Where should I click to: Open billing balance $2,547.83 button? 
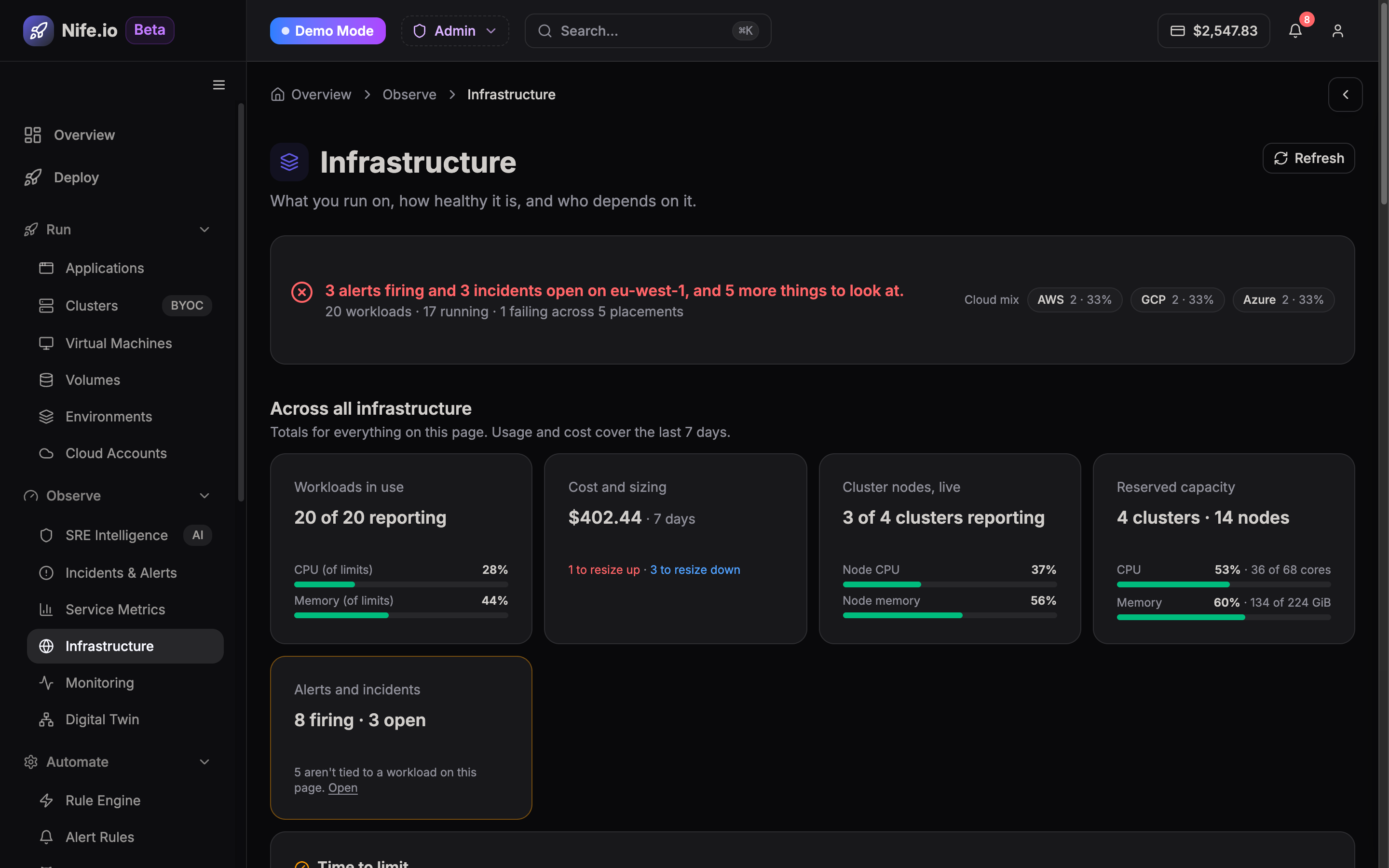click(x=1213, y=31)
